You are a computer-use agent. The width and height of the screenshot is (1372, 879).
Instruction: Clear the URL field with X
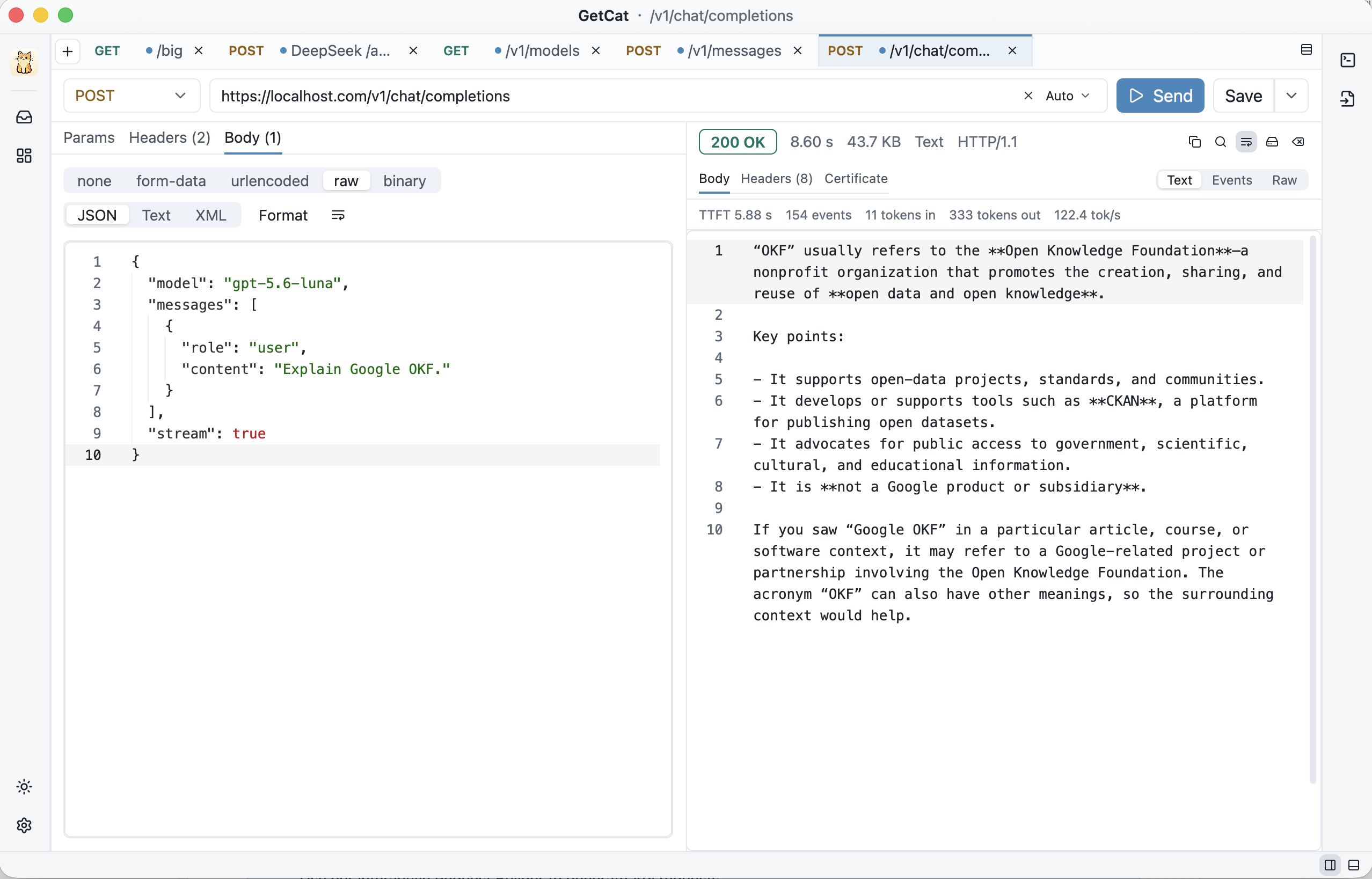point(1028,96)
